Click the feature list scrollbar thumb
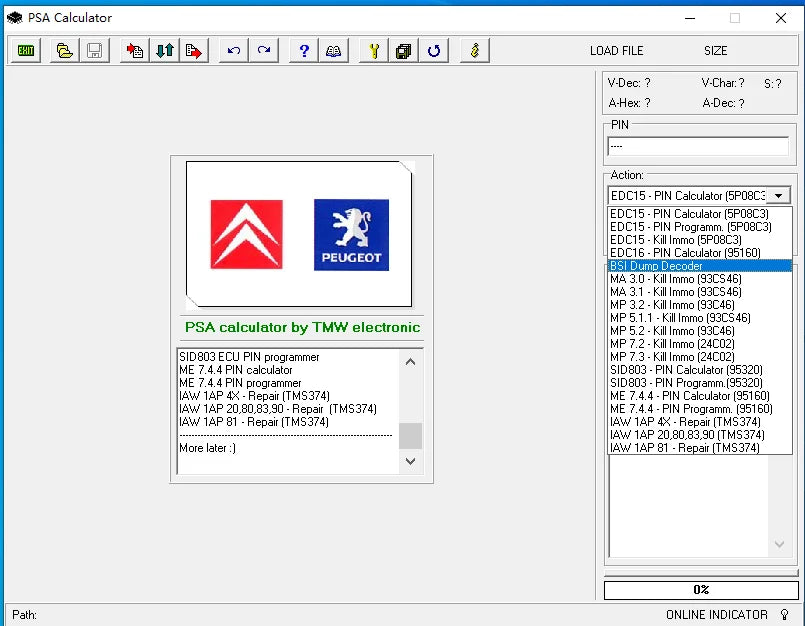The height and width of the screenshot is (626, 805). (x=410, y=436)
